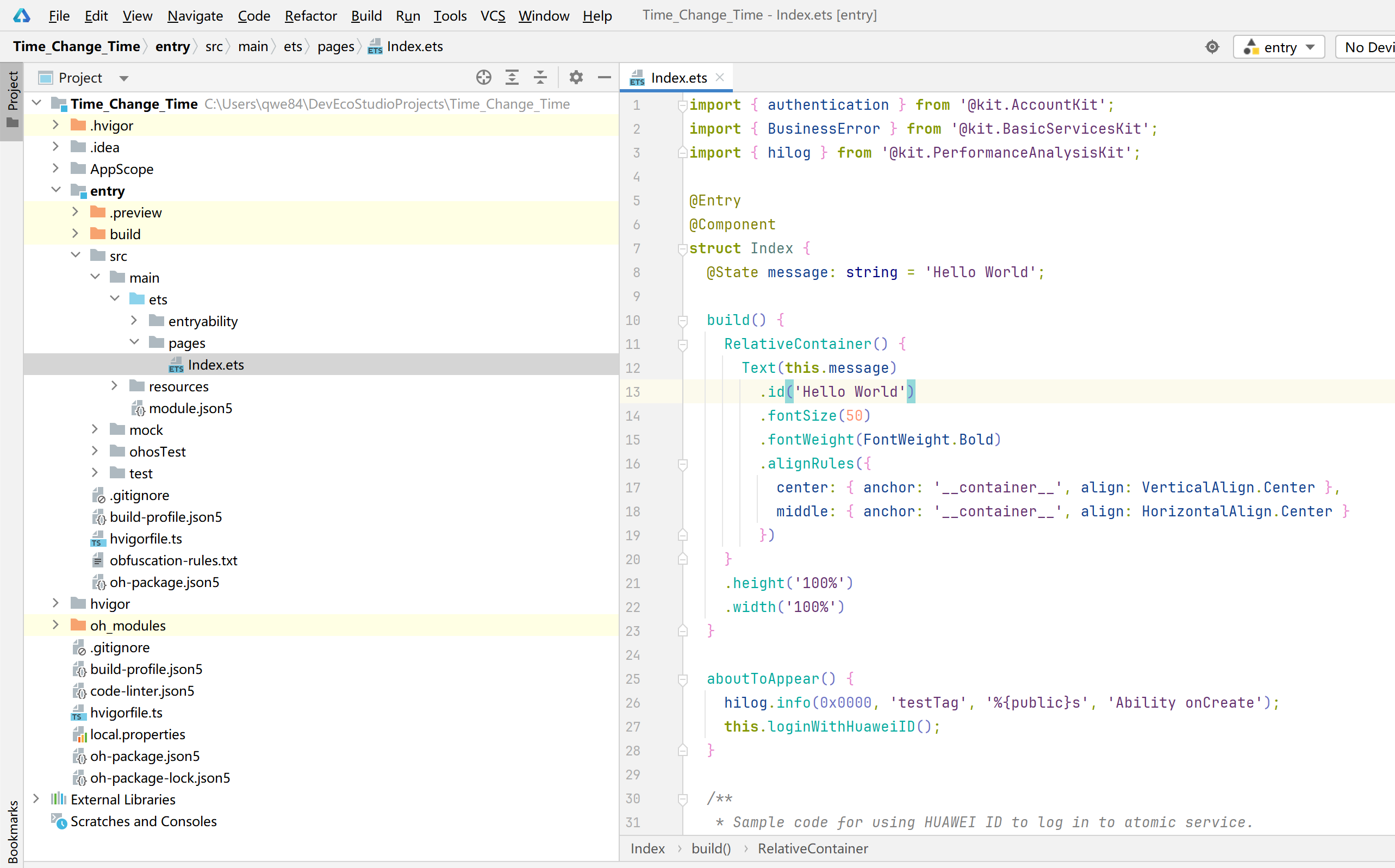Fold the build() method at line 10
The width and height of the screenshot is (1395, 868).
click(x=683, y=321)
